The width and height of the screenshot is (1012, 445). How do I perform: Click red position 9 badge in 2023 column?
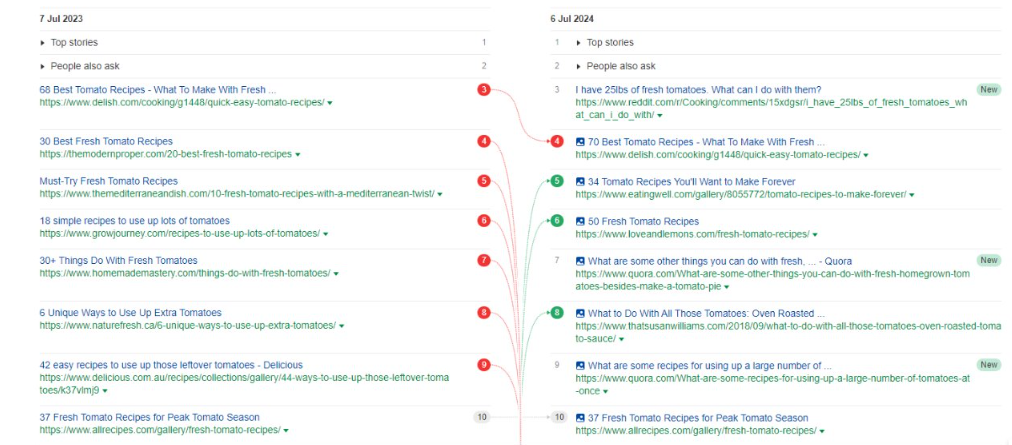coord(484,365)
